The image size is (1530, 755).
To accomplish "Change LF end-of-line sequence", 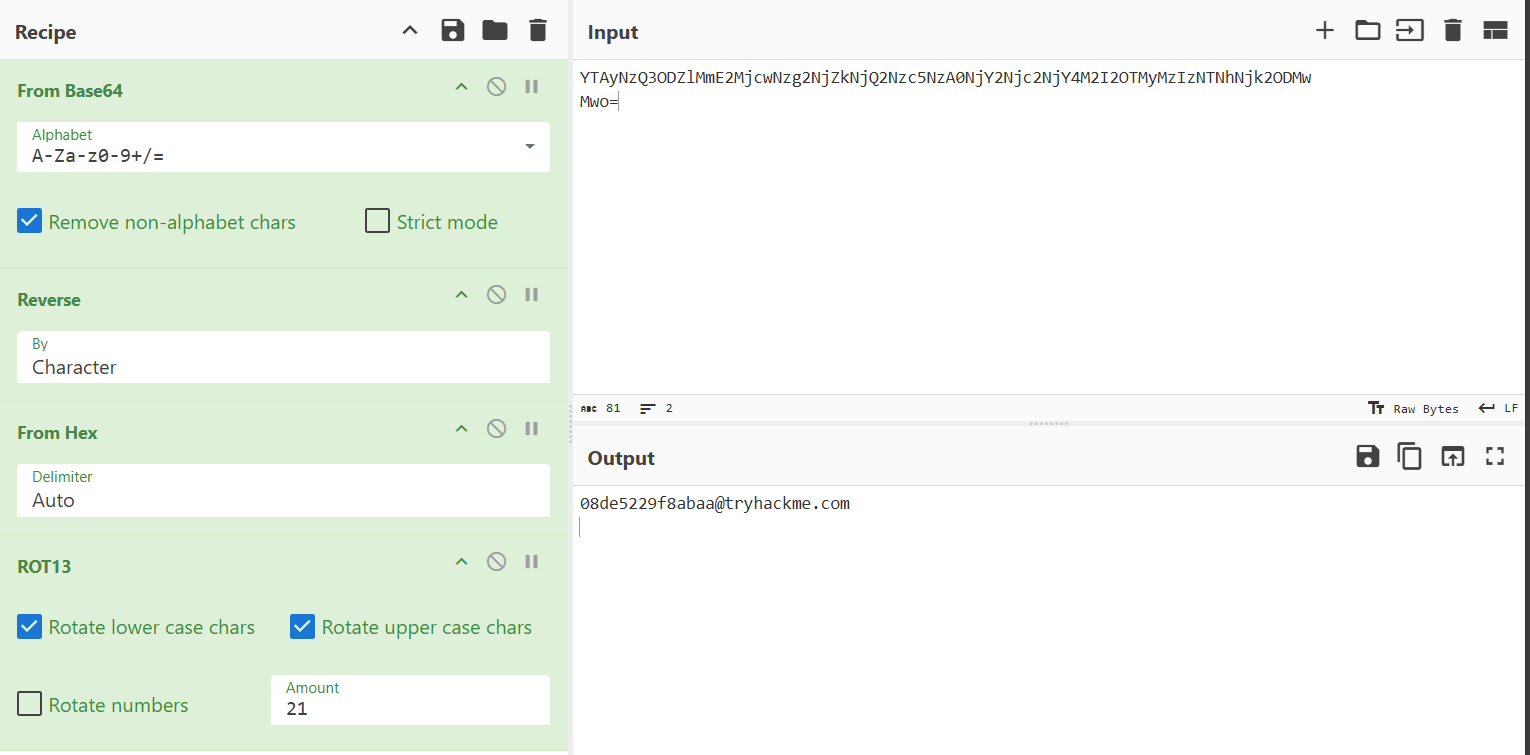I will (x=1498, y=408).
